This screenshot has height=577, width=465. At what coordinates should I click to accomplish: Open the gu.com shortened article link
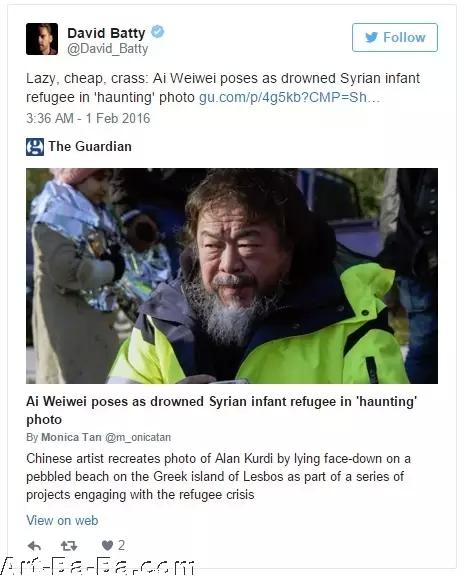click(x=289, y=98)
